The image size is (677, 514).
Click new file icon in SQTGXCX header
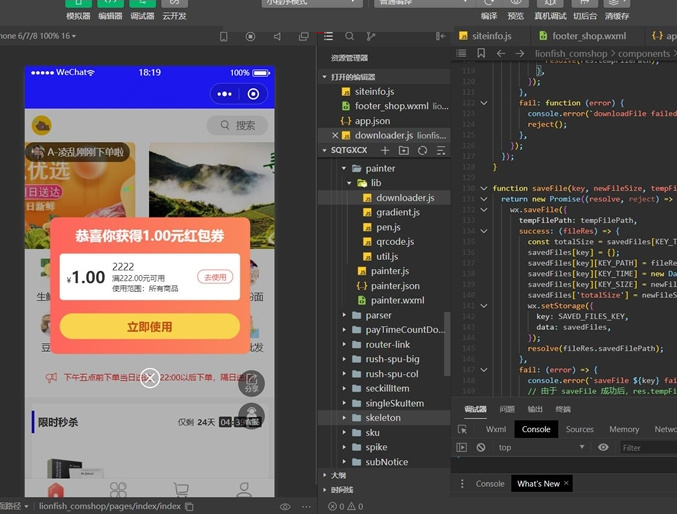(385, 150)
